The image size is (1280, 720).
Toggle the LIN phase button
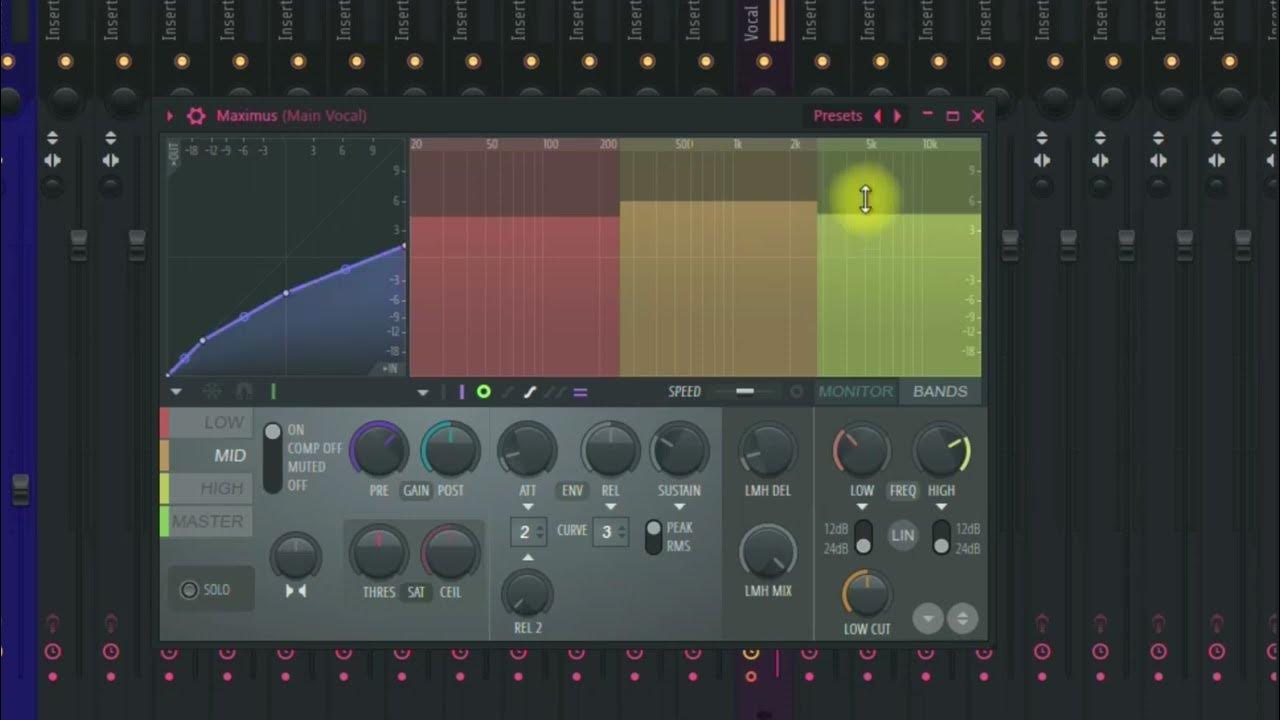(x=903, y=535)
